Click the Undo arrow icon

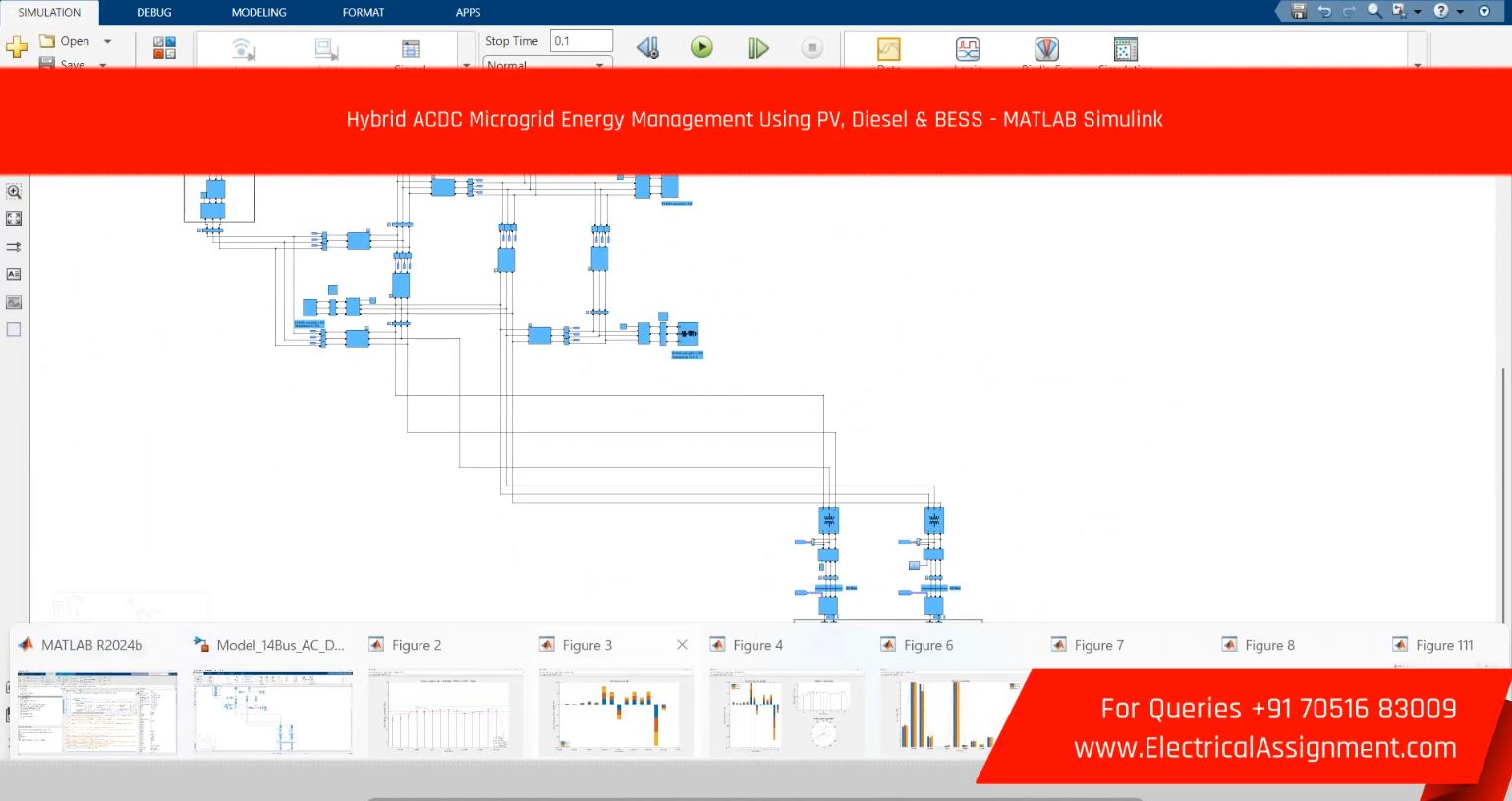[x=1324, y=11]
